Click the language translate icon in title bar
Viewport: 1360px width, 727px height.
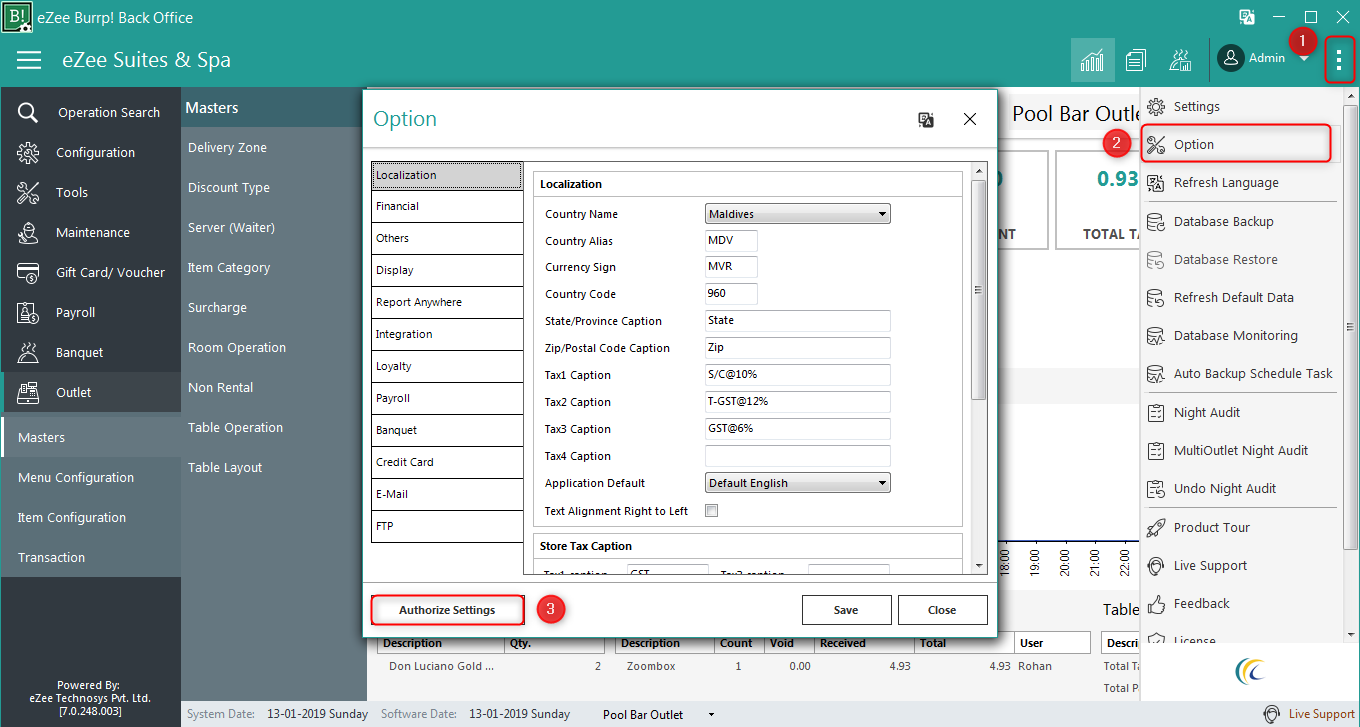(1247, 17)
